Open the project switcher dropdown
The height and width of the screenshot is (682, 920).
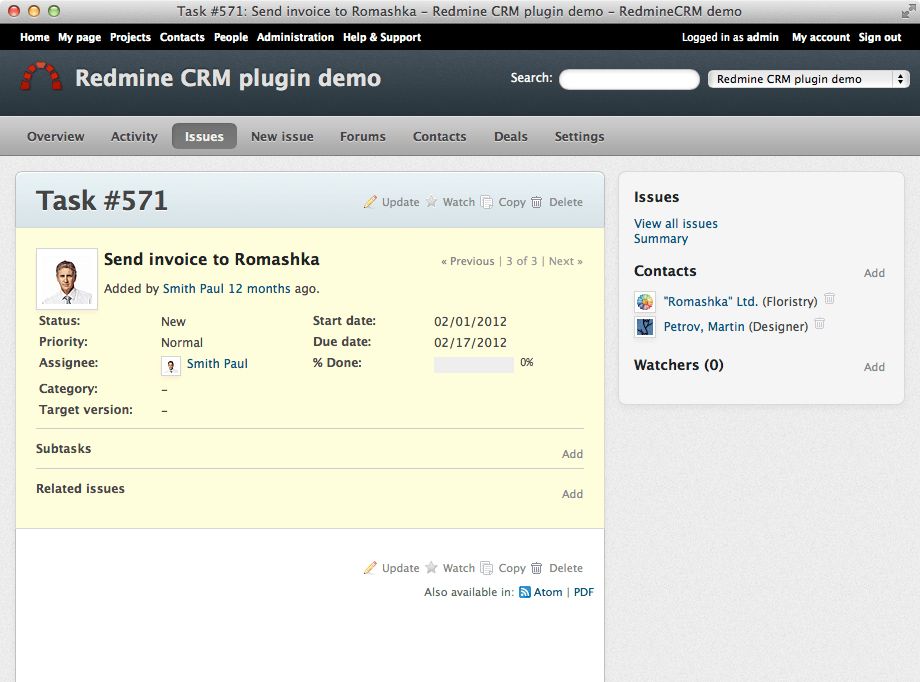click(x=808, y=78)
